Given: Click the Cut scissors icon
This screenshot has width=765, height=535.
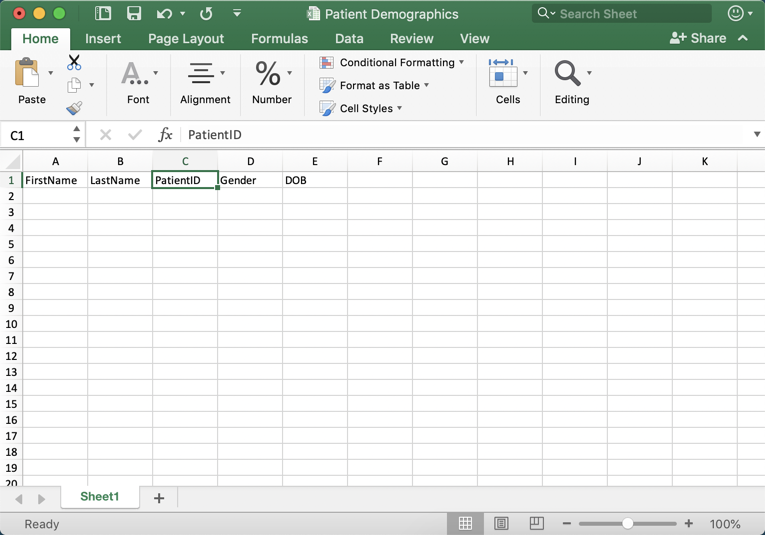Looking at the screenshot, I should click(74, 62).
